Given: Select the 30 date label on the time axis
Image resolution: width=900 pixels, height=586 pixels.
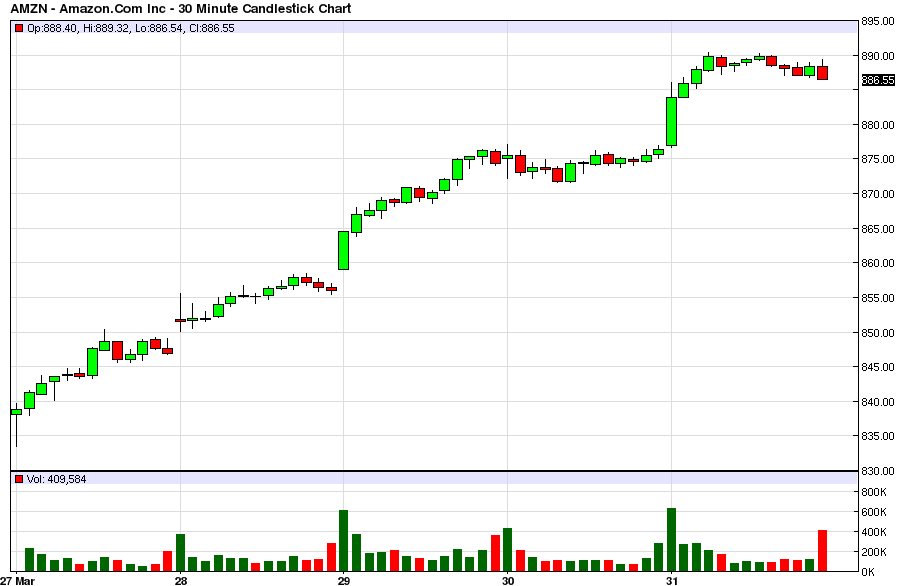Looking at the screenshot, I should 507,580.
